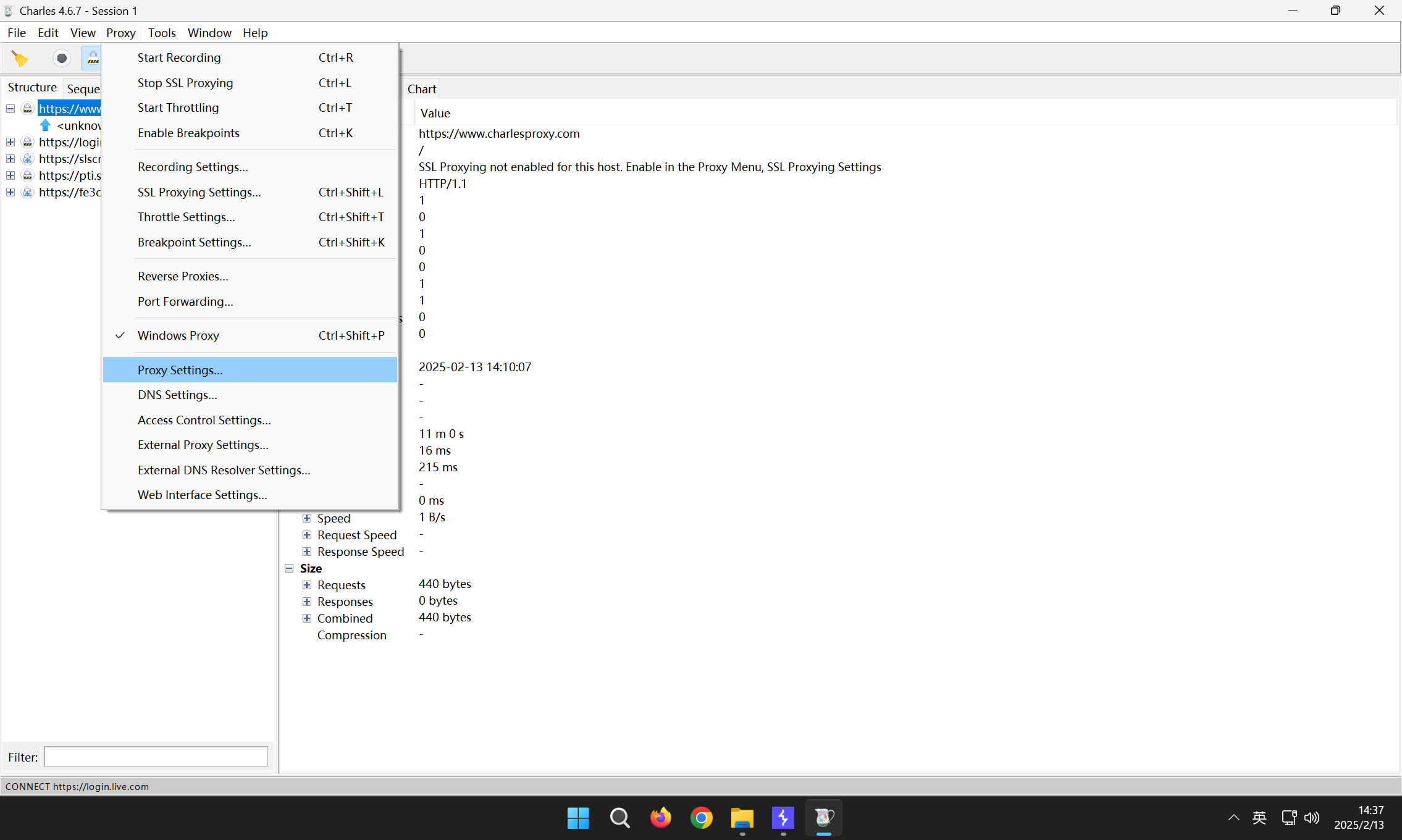Open Google Chrome from the taskbar

pos(701,818)
